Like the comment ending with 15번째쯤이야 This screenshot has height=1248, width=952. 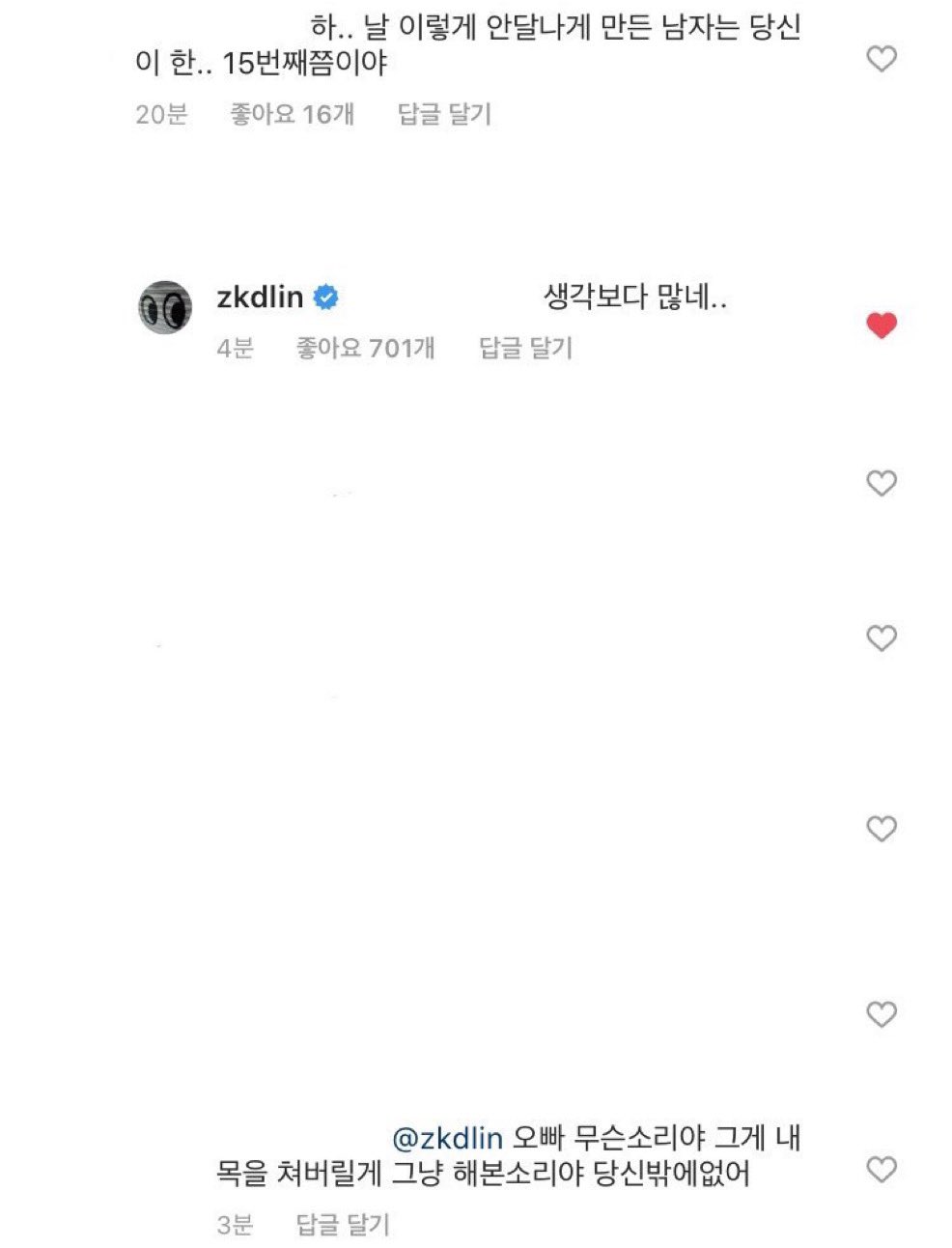point(881,59)
